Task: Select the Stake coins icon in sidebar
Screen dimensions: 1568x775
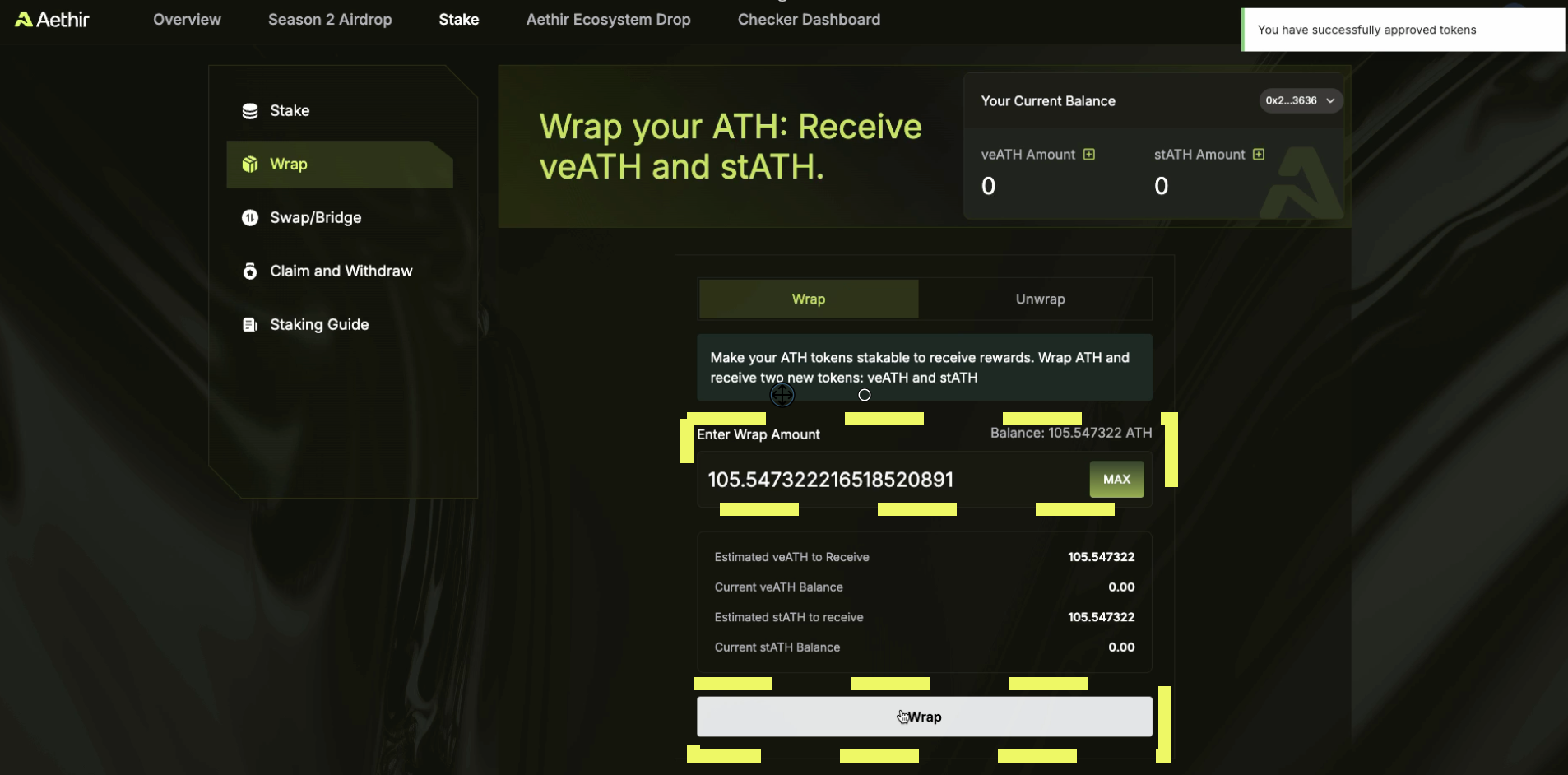Action: coord(249,110)
